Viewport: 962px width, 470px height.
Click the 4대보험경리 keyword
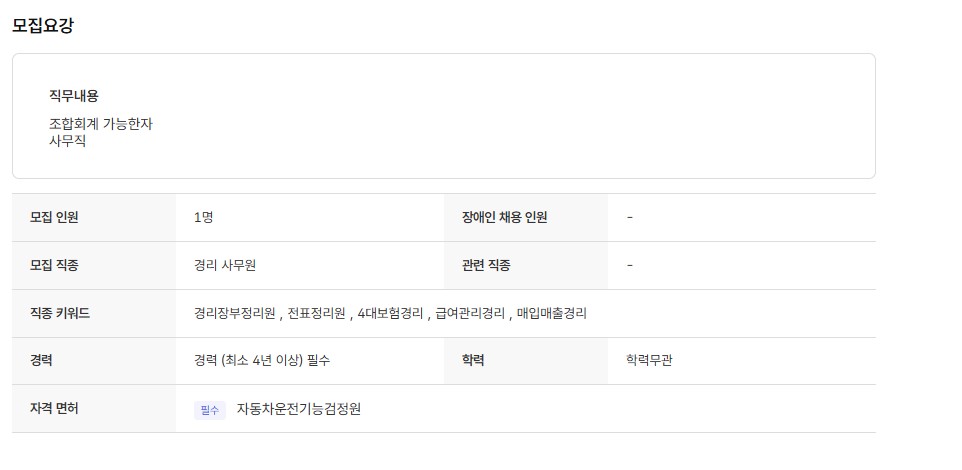click(x=390, y=313)
